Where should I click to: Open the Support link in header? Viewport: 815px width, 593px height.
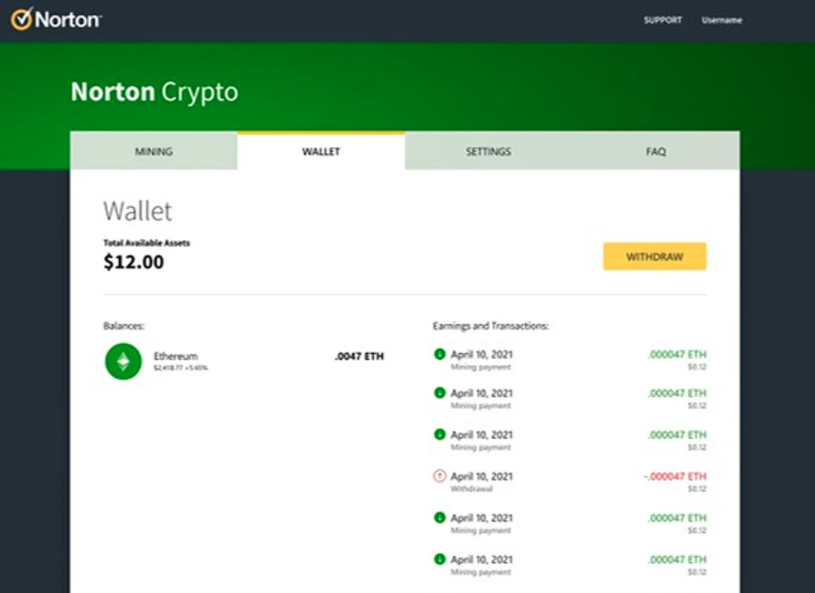(663, 20)
